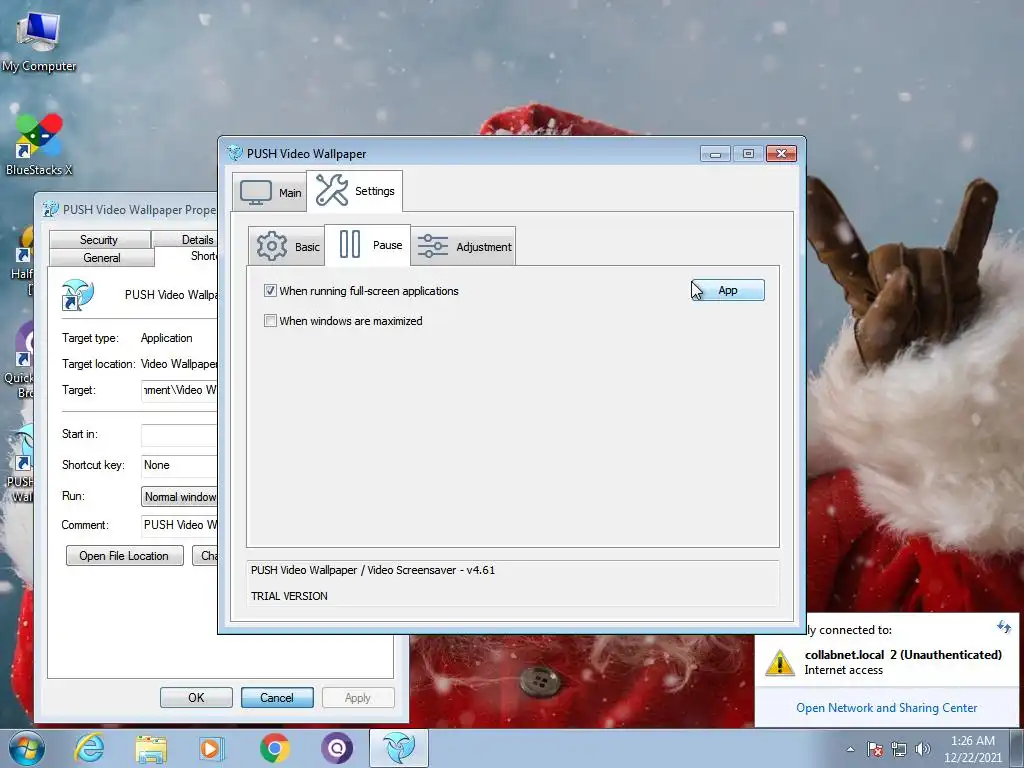Close the PUSH Video Wallpaper window

coord(781,153)
